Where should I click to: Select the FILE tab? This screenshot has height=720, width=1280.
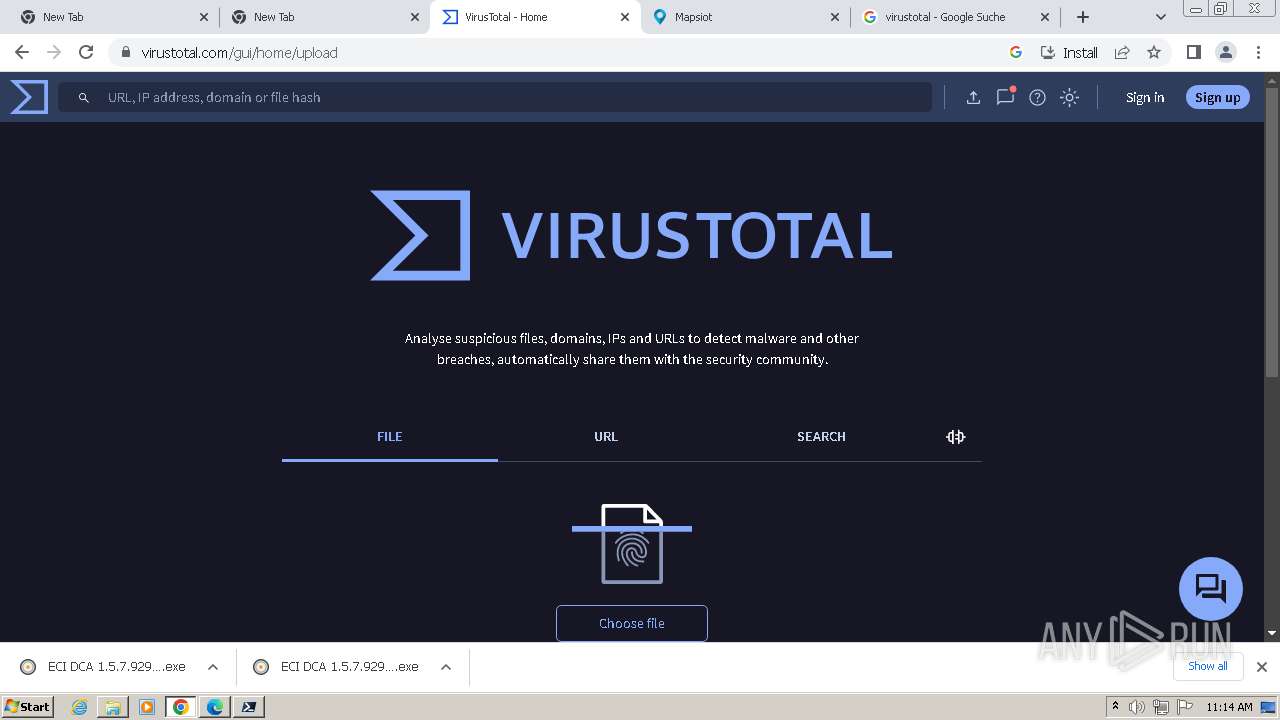[x=390, y=437]
